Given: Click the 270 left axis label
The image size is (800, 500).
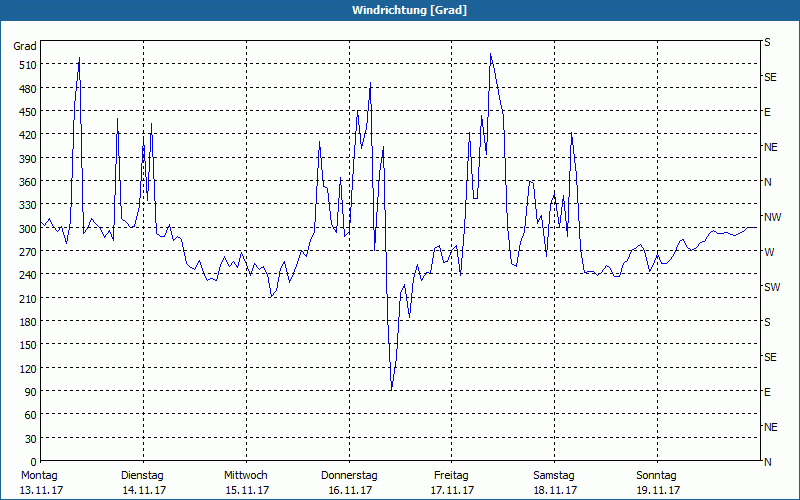Looking at the screenshot, I should point(28,252).
